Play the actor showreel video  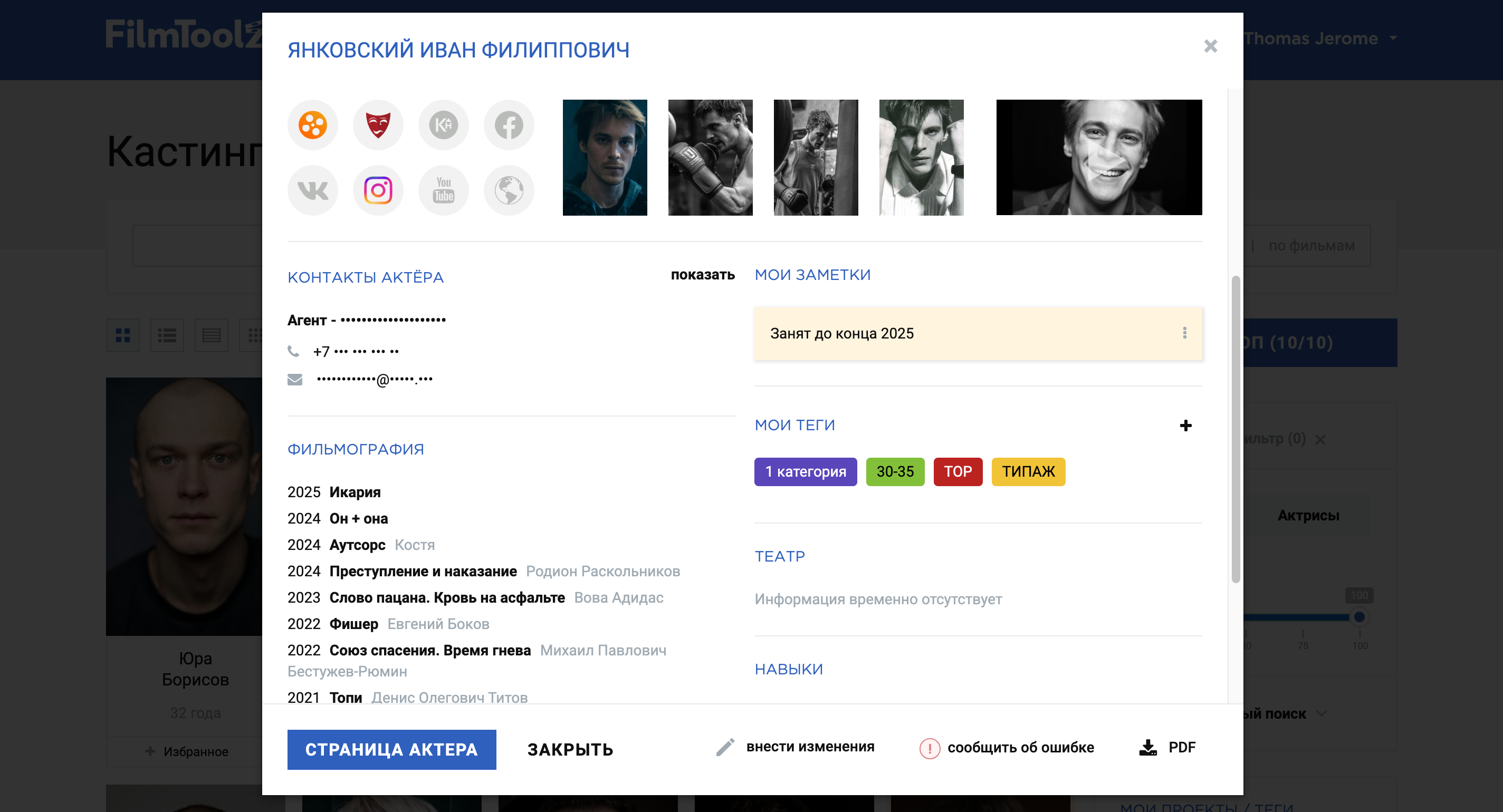tap(1099, 158)
